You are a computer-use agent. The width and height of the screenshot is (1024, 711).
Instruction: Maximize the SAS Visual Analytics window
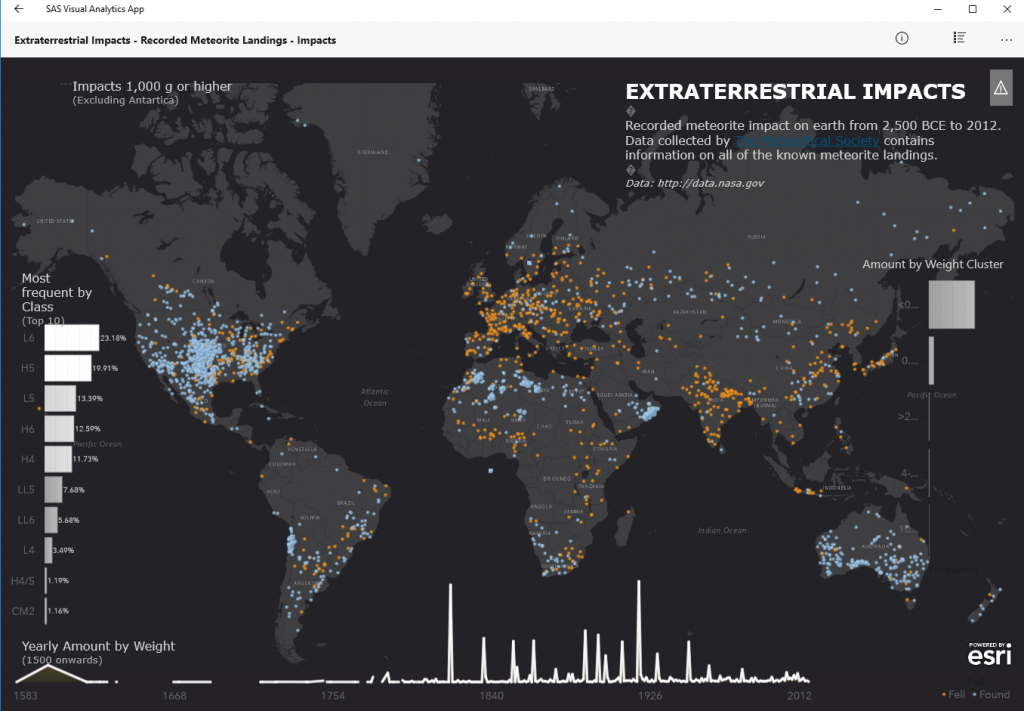972,9
